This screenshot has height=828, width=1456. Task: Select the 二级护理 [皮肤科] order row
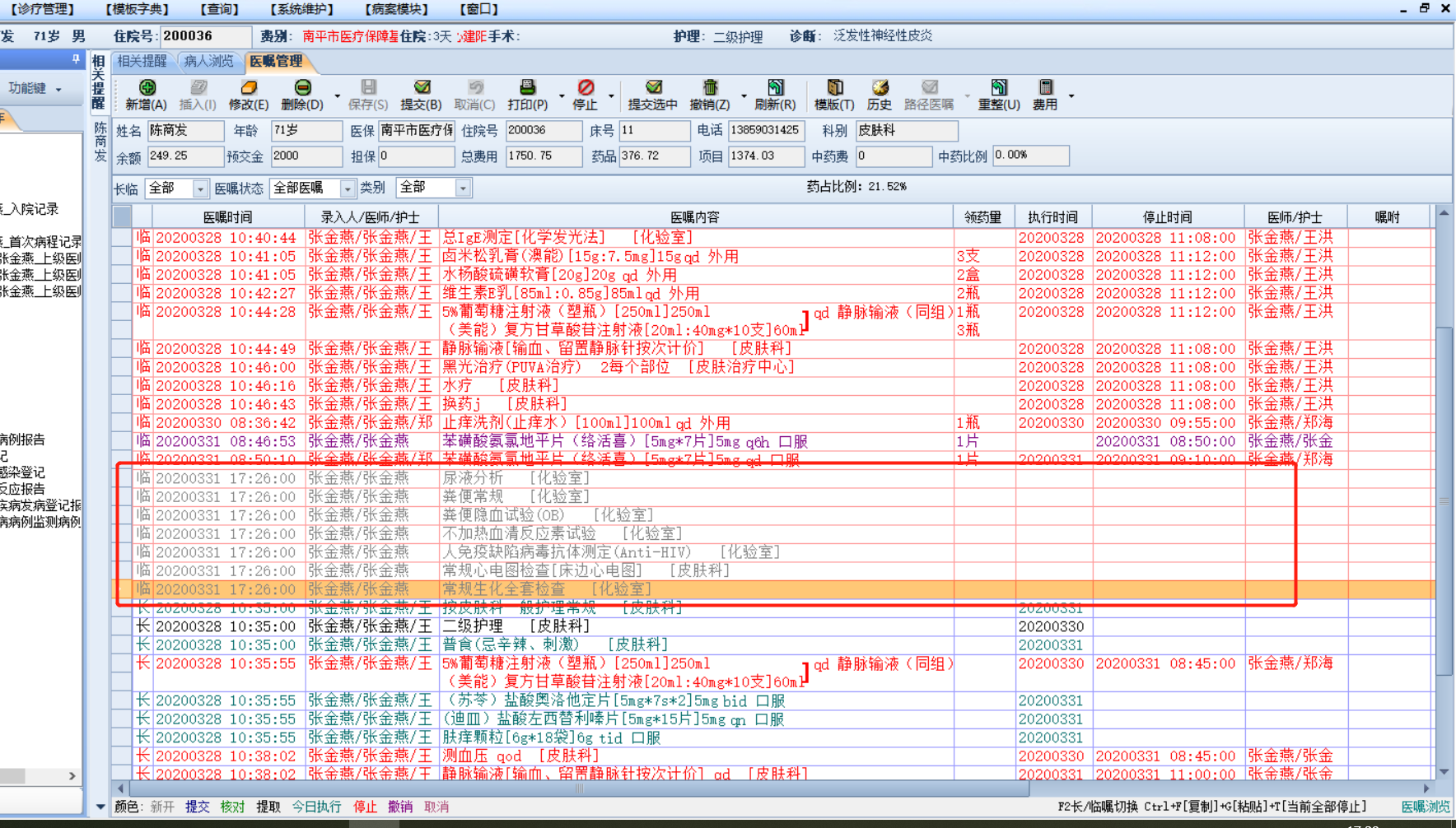(x=773, y=626)
